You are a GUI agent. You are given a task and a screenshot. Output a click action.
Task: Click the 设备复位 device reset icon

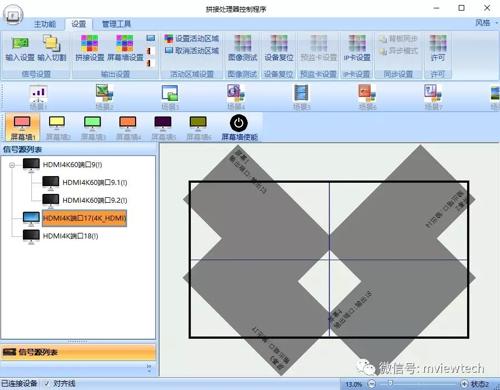[x=279, y=49]
